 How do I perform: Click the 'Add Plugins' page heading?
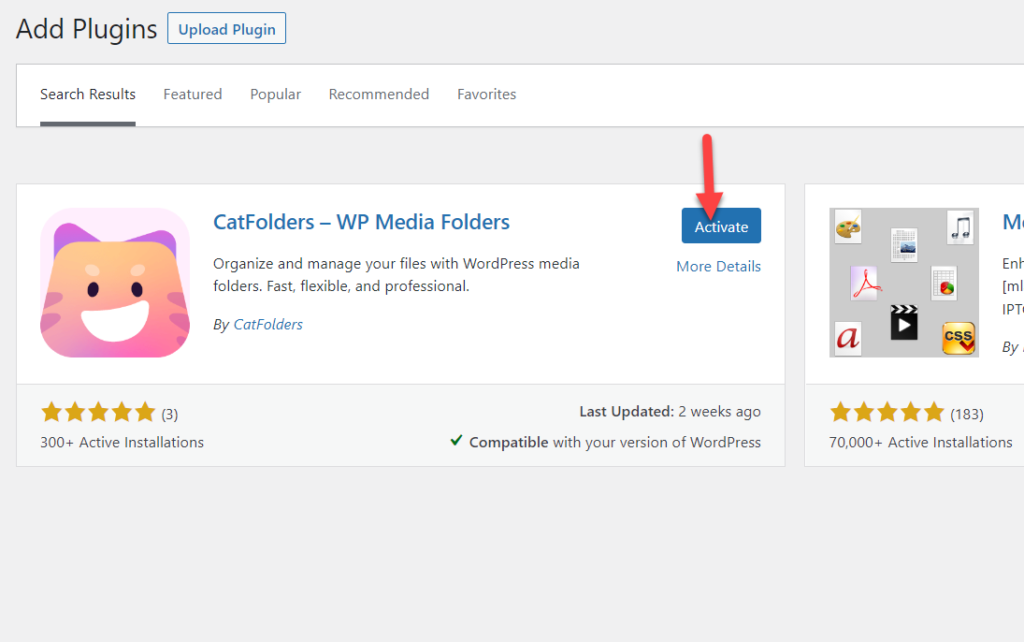pyautogui.click(x=87, y=29)
